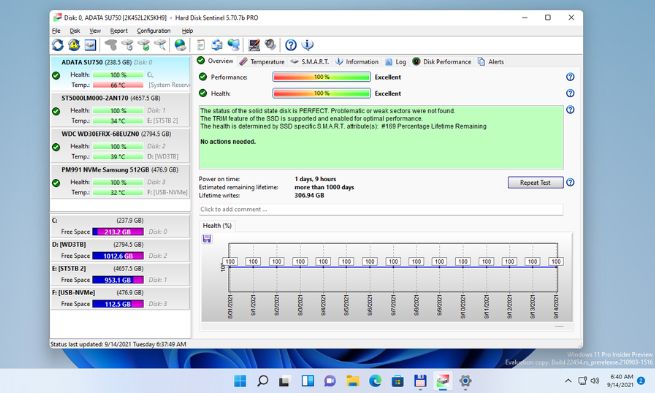
Task: Click green check icon of ADATA SU750
Action: pyautogui.click(x=56, y=76)
